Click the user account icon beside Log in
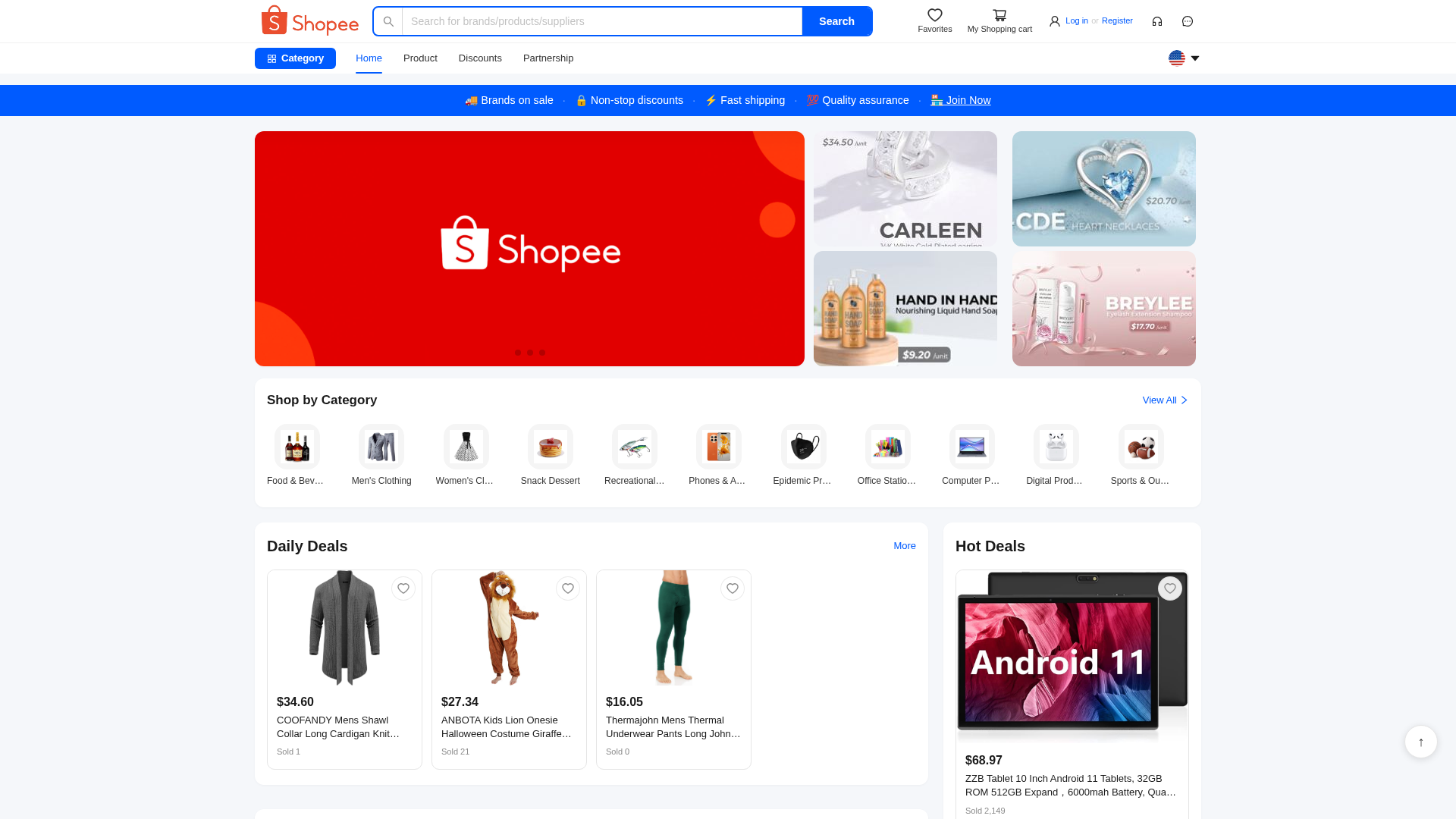The width and height of the screenshot is (1456, 819). pyautogui.click(x=1054, y=21)
